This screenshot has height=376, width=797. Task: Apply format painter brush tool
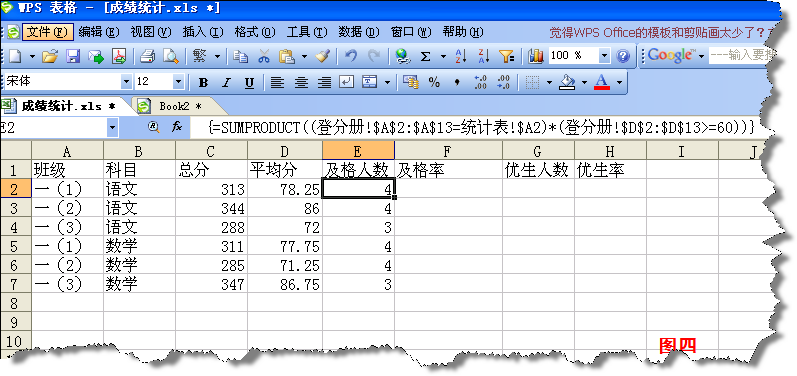323,56
